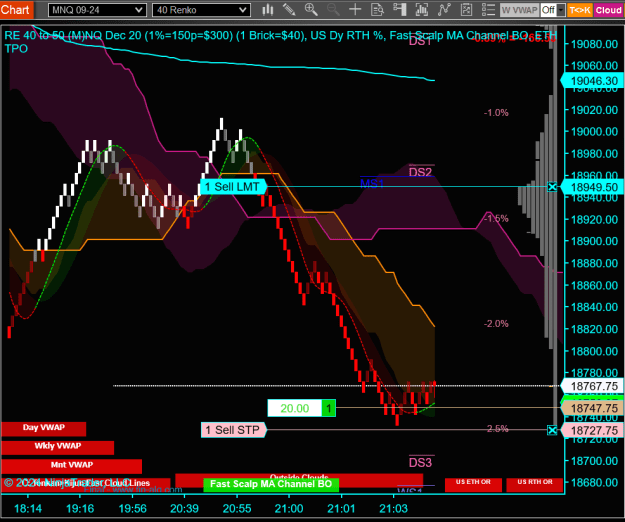This screenshot has width=625, height=522.
Task: Click the US ETH OR label
Action: pyautogui.click(x=473, y=483)
